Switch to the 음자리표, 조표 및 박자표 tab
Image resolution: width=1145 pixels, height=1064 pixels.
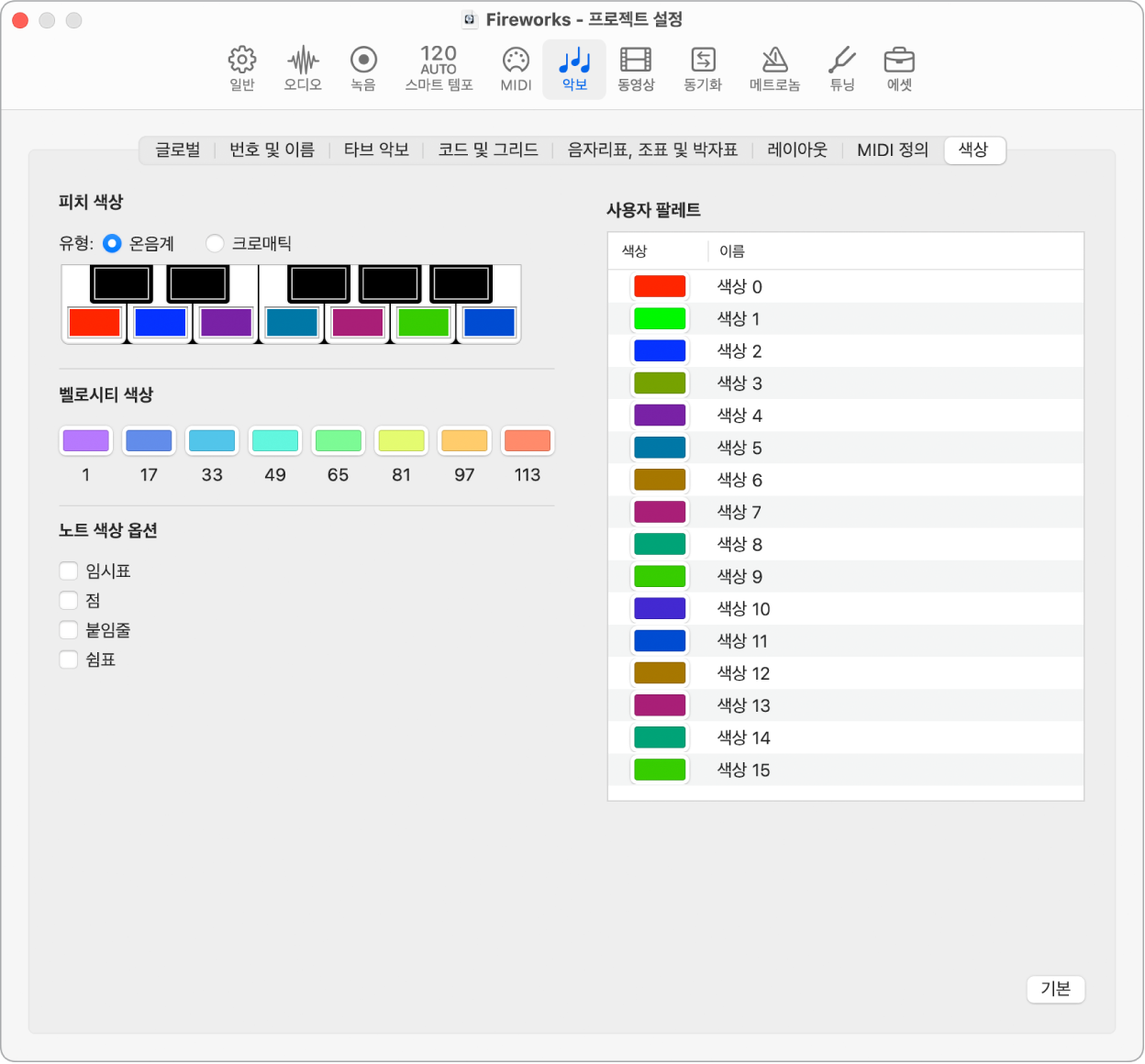click(x=652, y=150)
